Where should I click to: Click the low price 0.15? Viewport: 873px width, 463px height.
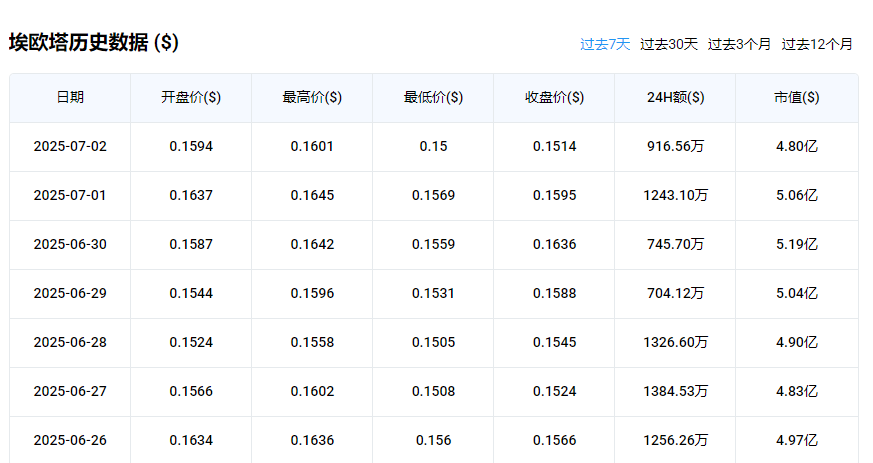pyautogui.click(x=433, y=146)
